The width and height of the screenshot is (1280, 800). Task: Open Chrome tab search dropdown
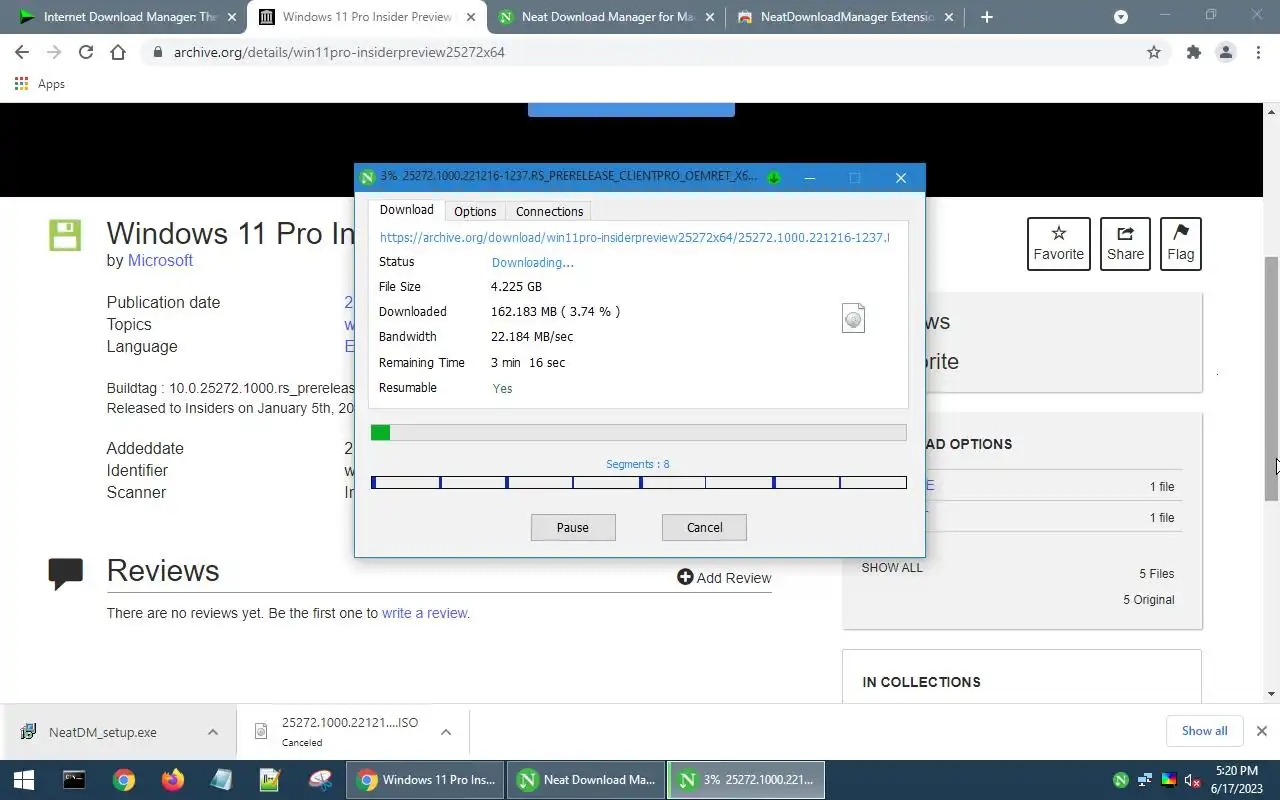[1121, 17]
